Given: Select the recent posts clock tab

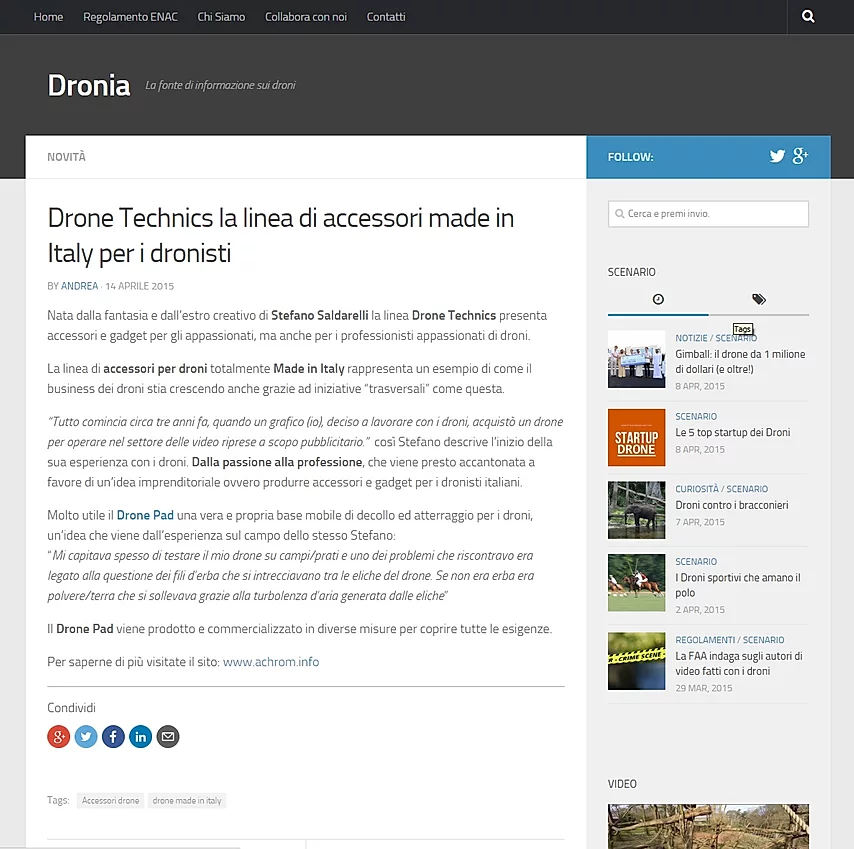Looking at the screenshot, I should [x=658, y=299].
